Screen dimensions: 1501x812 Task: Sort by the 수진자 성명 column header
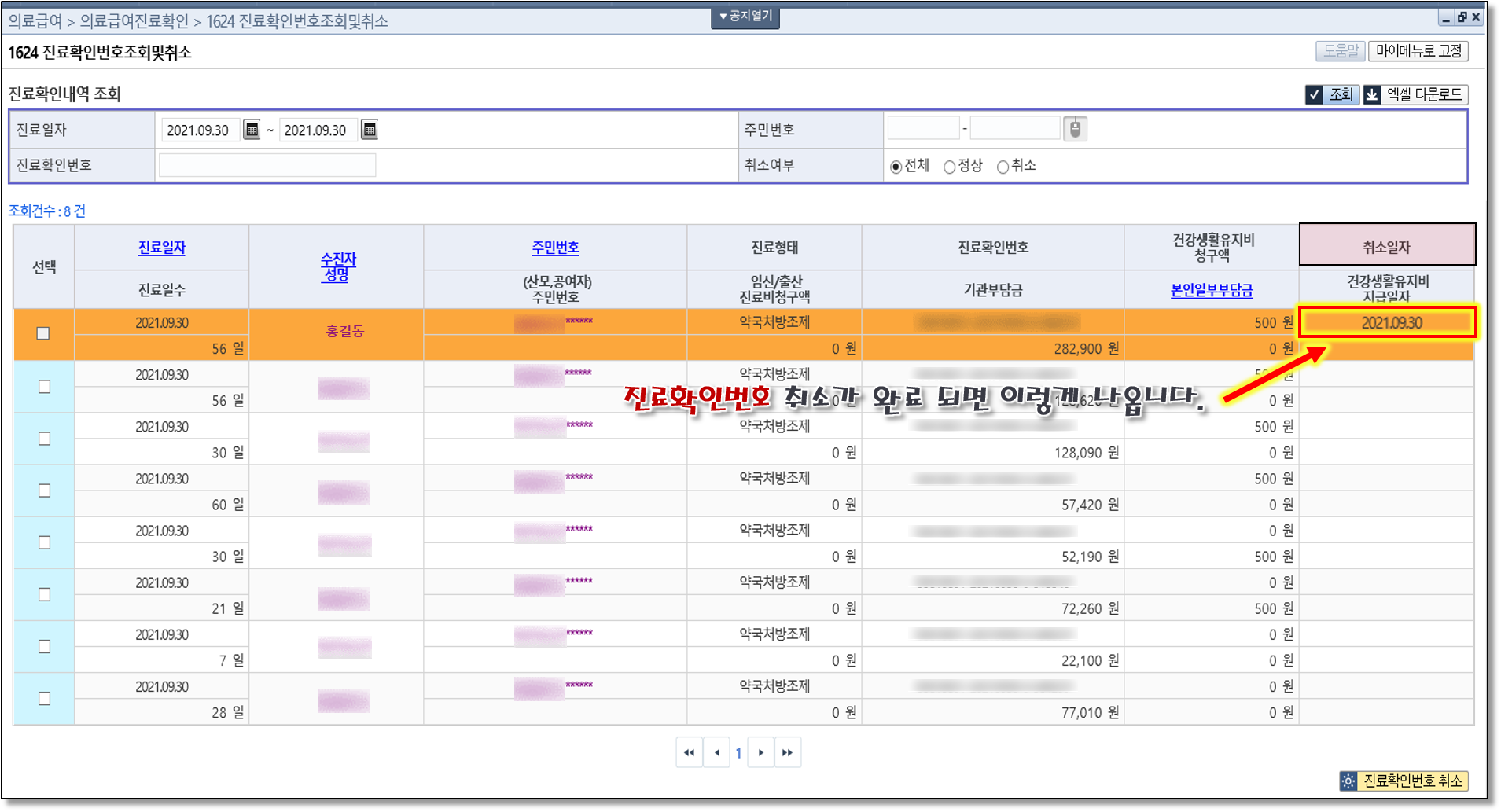point(337,266)
